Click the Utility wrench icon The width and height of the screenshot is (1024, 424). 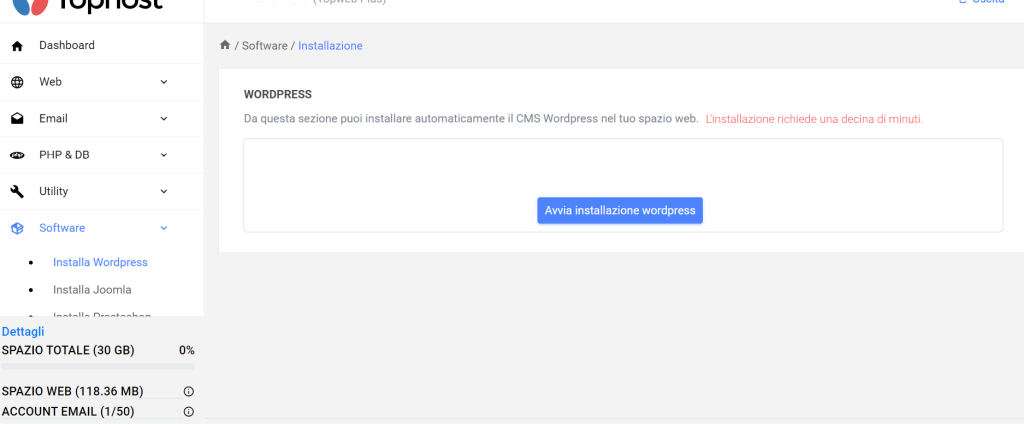(18, 191)
